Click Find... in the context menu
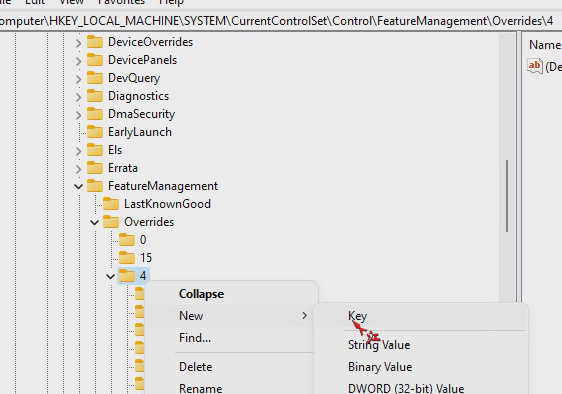The height and width of the screenshot is (394, 562). click(x=195, y=338)
